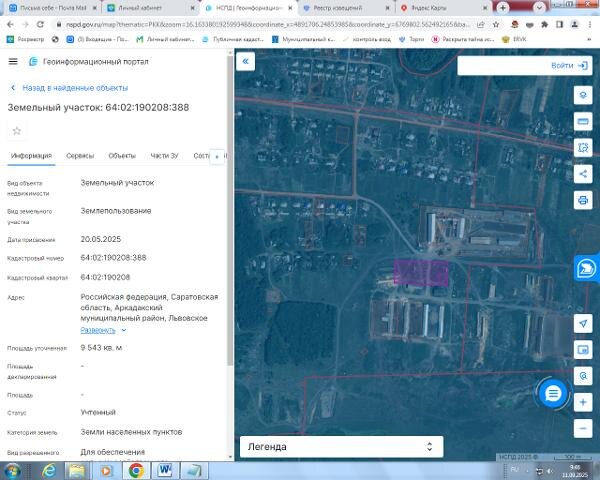Switch to the Объекты tab

tap(122, 156)
